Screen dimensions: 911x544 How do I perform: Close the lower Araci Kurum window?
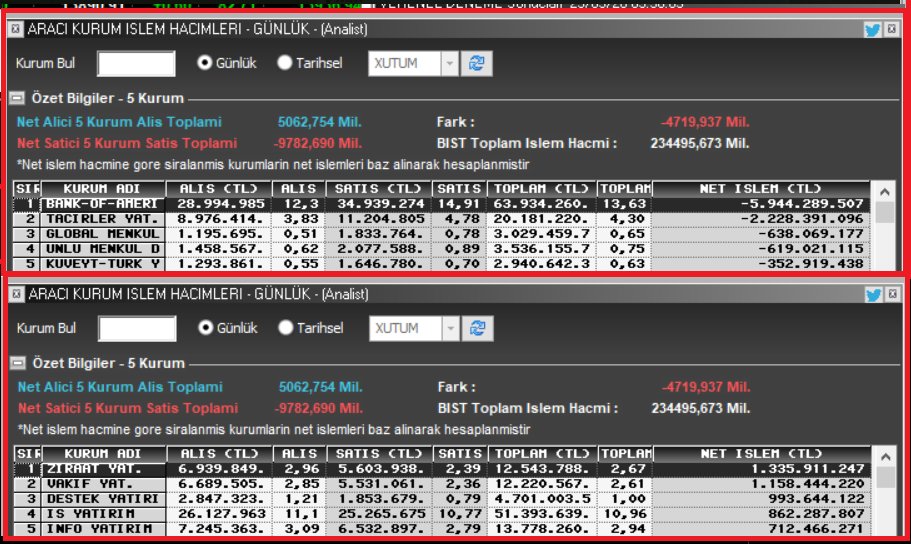click(893, 294)
